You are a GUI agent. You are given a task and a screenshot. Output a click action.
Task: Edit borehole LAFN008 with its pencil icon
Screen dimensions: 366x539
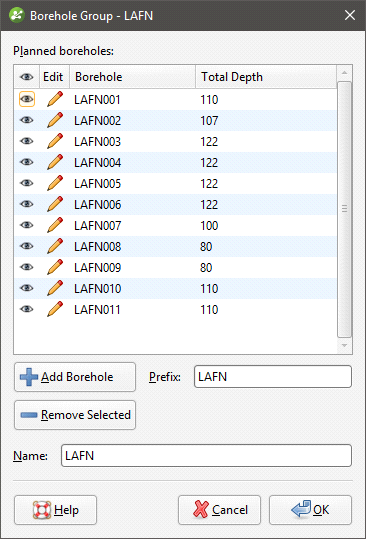[x=55, y=246]
